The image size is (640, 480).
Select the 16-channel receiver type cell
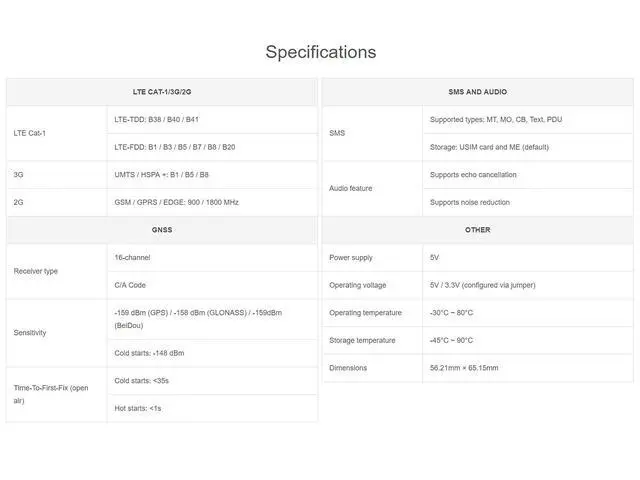pyautogui.click(x=212, y=258)
